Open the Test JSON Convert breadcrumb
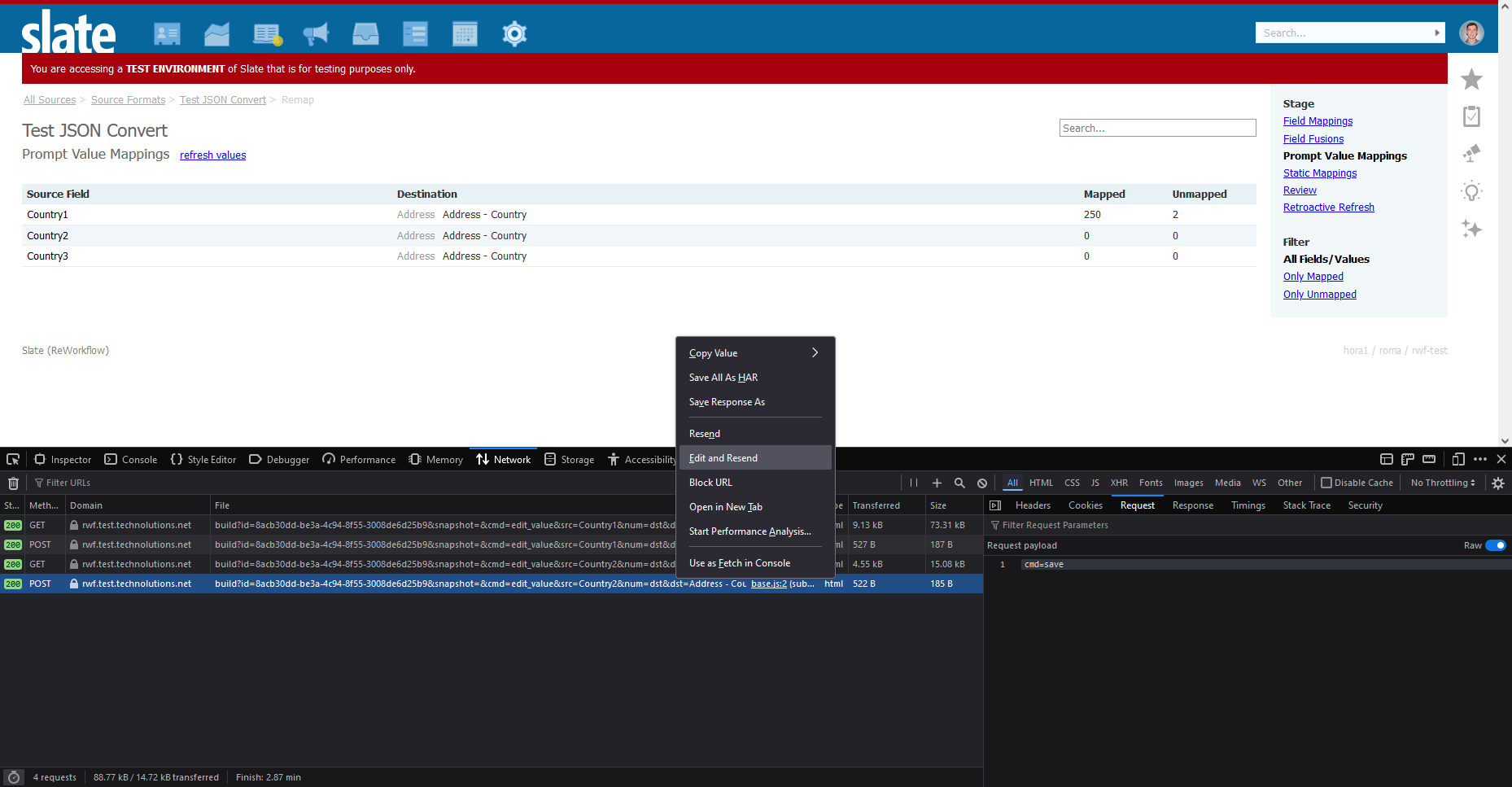Viewport: 1512px width, 787px height. [223, 100]
